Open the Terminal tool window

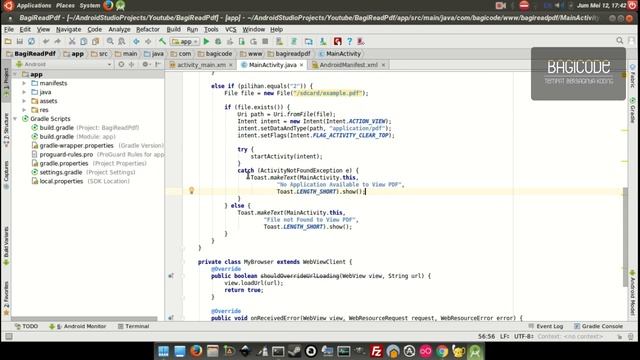133,326
